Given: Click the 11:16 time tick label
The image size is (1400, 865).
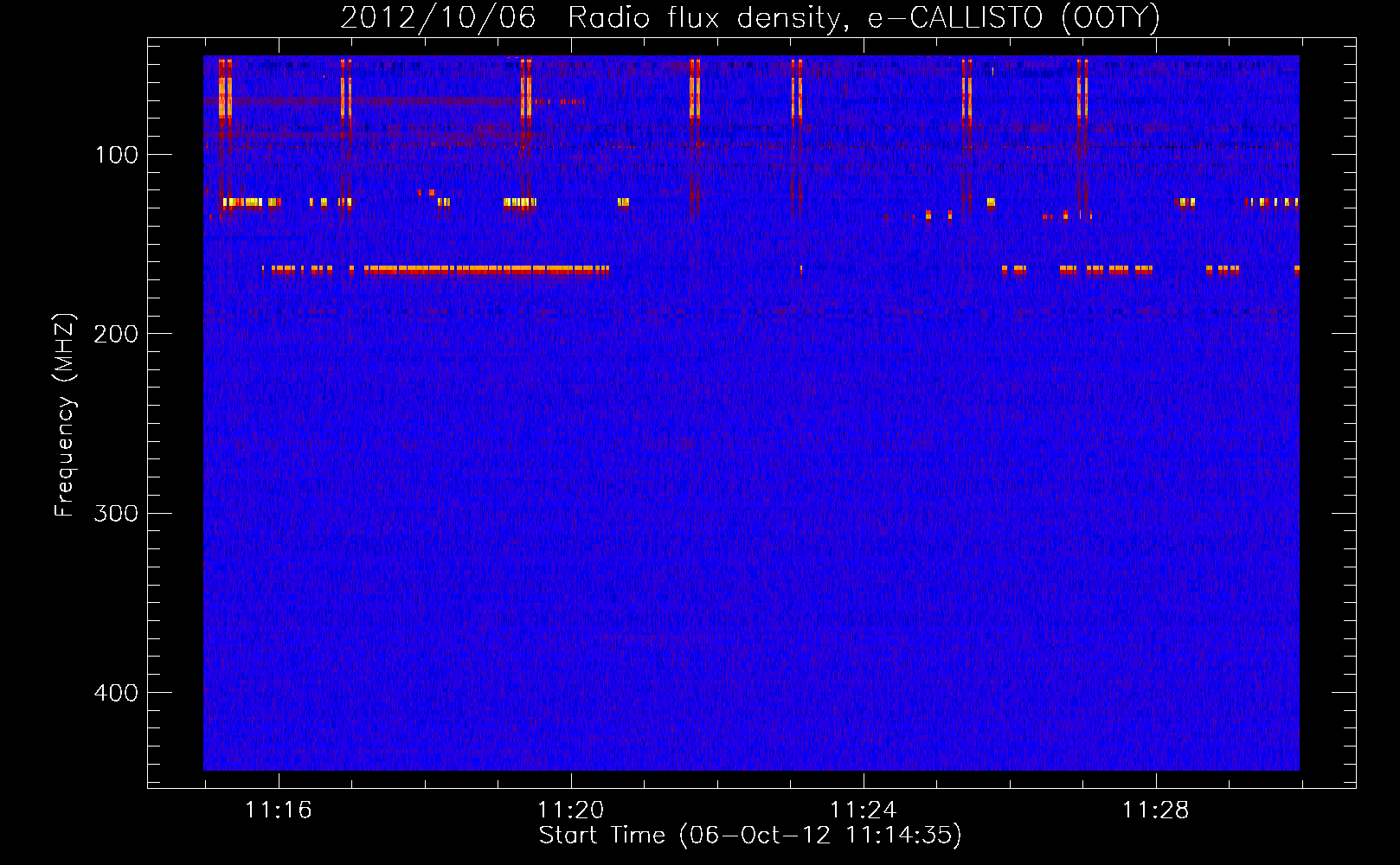Looking at the screenshot, I should tap(279, 811).
